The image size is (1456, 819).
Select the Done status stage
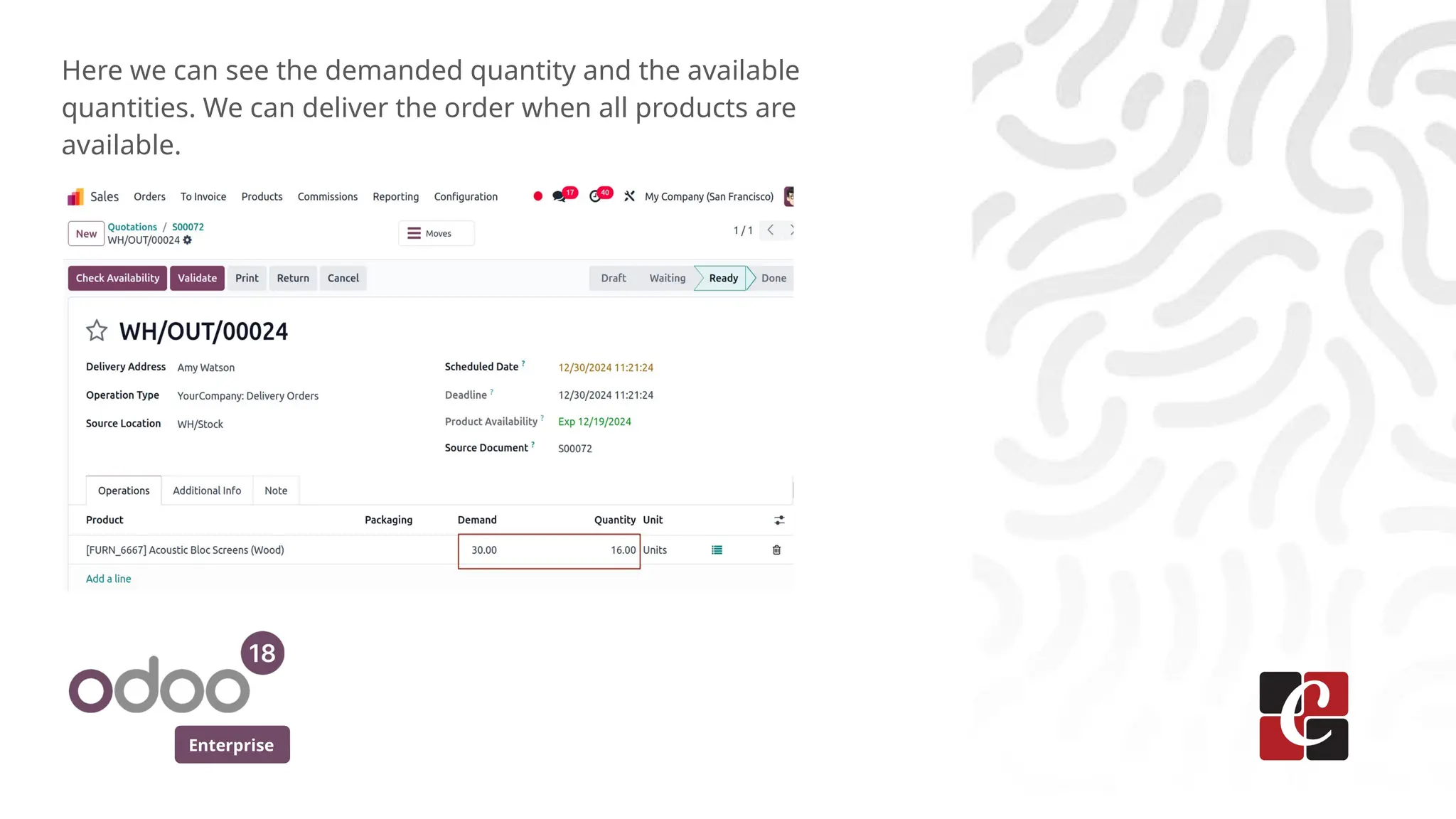[773, 279]
